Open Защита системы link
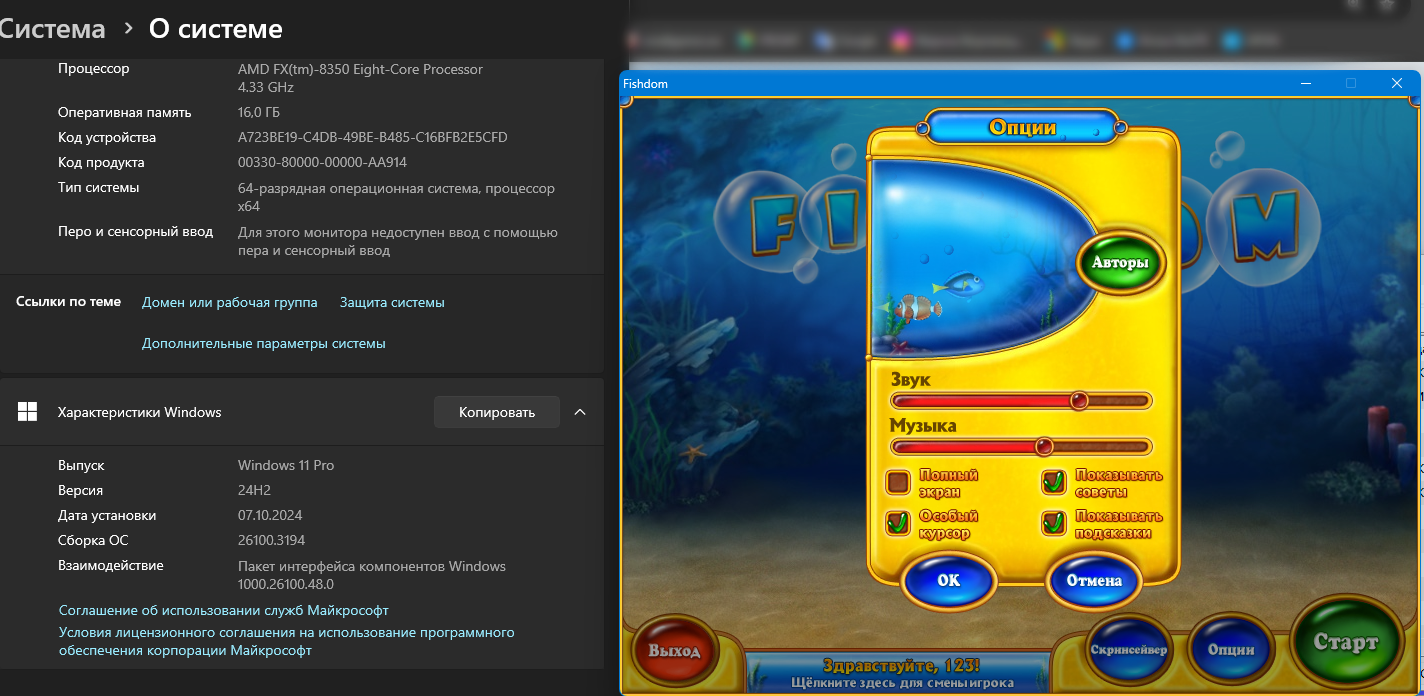The width and height of the screenshot is (1424, 696). coord(392,302)
